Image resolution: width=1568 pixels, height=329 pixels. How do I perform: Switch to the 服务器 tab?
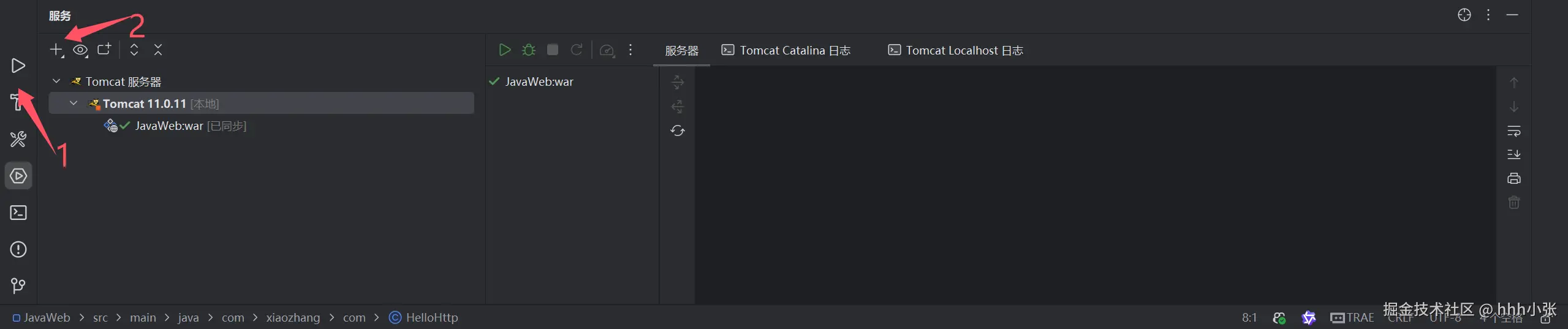coord(681,51)
